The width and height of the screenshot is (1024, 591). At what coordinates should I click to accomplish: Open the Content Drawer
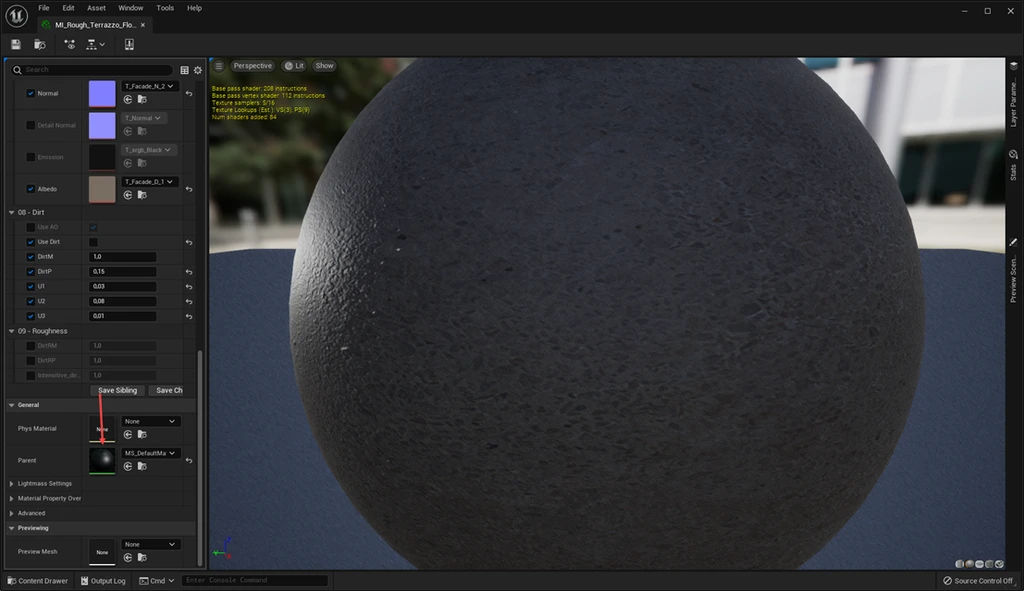click(38, 581)
